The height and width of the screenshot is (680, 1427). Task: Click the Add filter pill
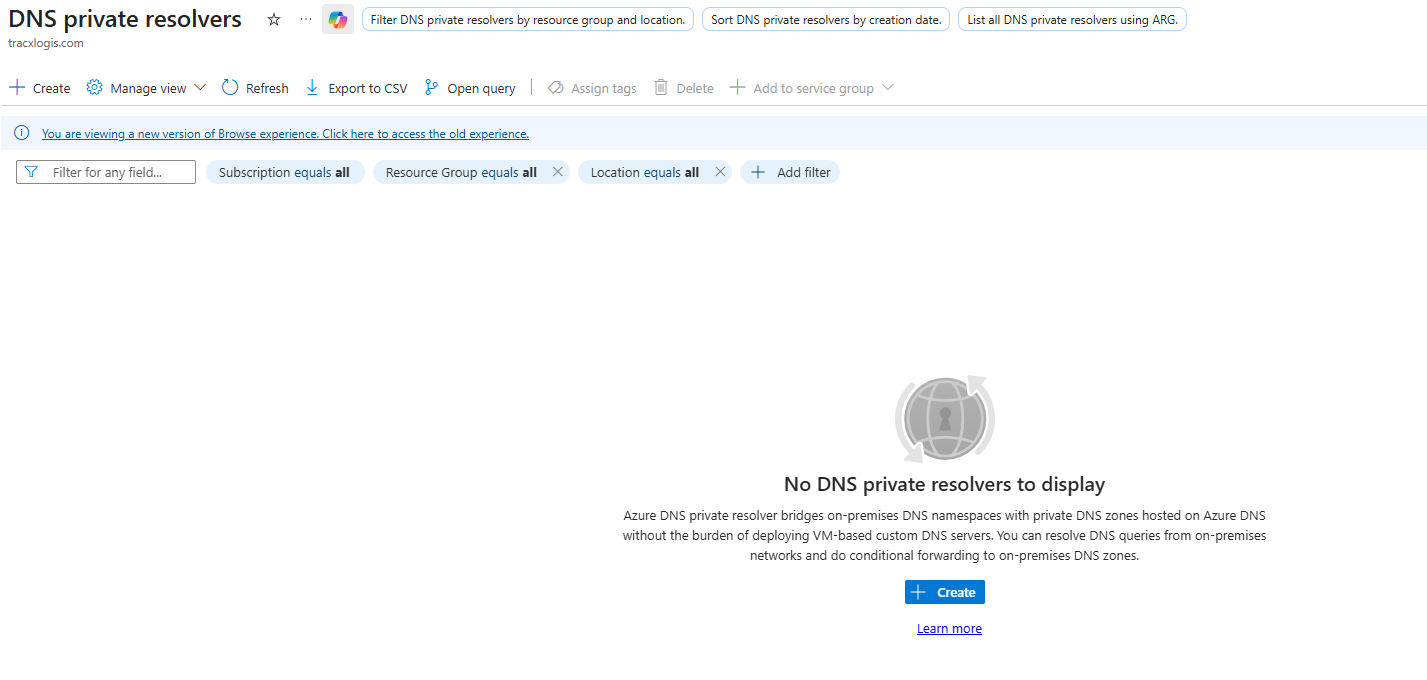tap(790, 172)
